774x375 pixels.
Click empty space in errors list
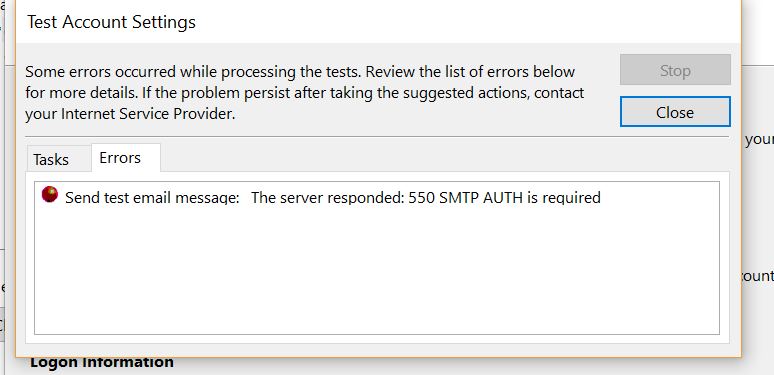(377, 269)
